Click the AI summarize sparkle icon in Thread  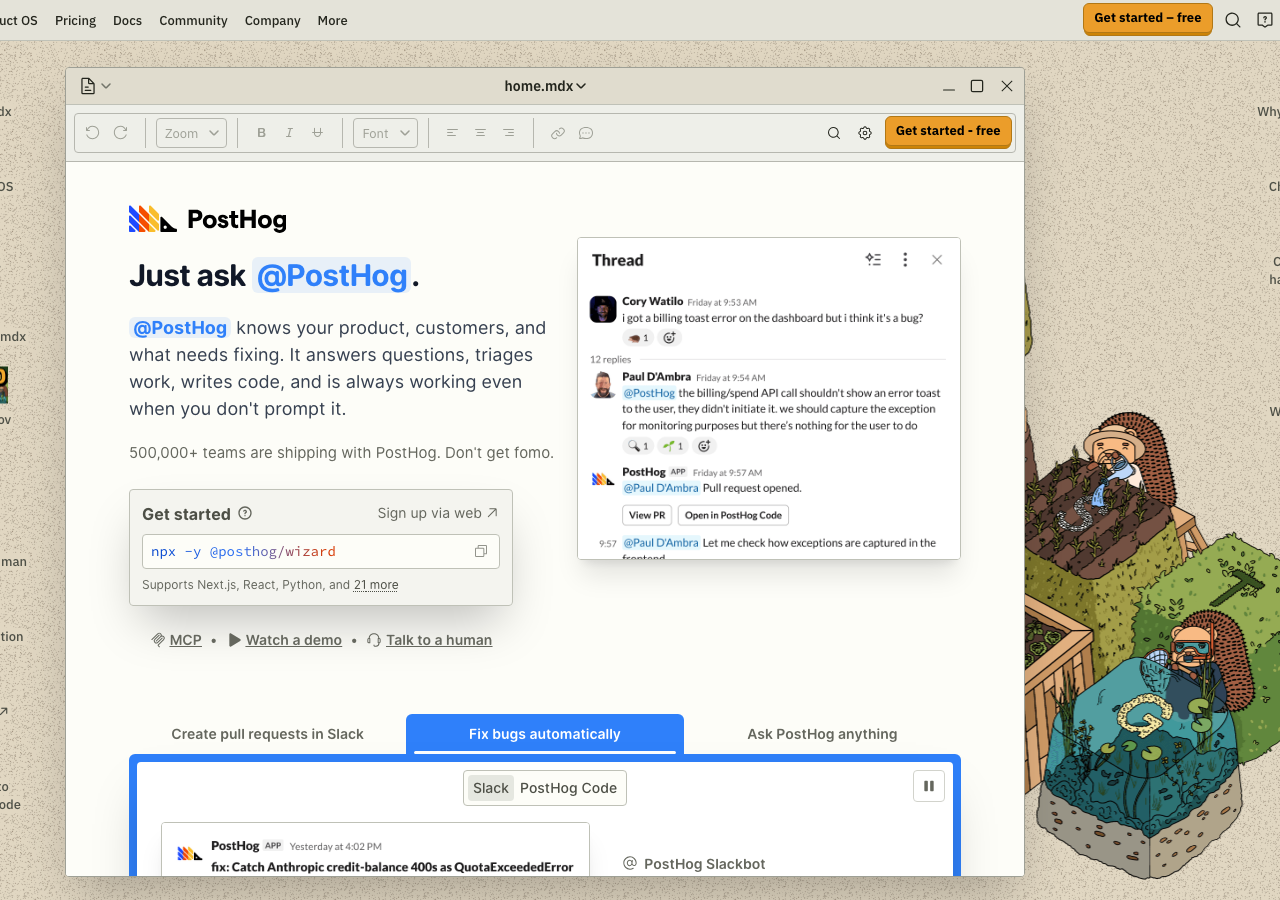(873, 260)
